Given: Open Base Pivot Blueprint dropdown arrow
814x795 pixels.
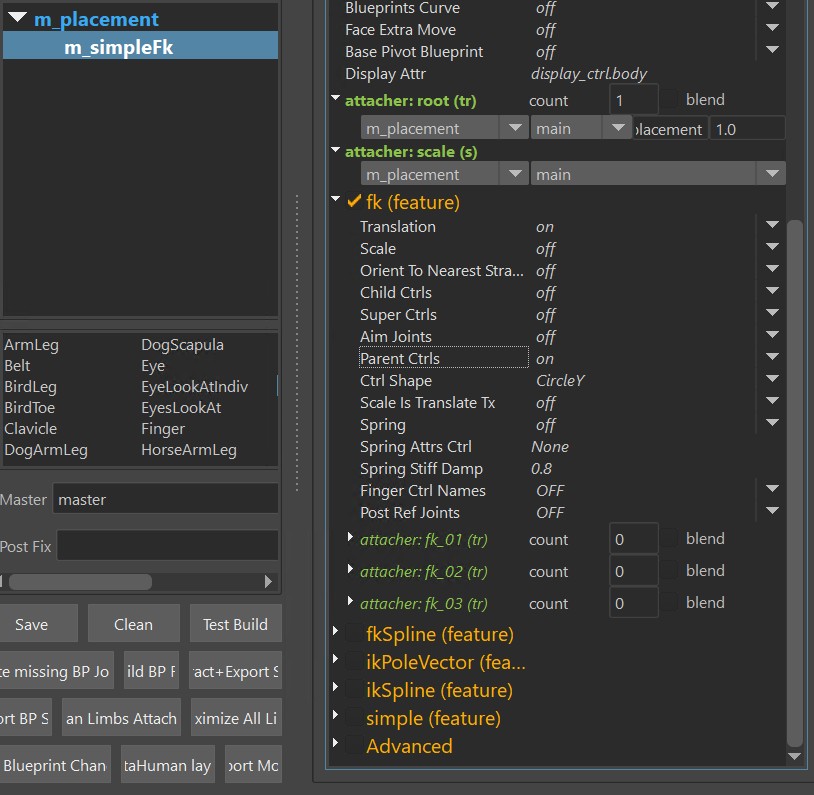Looking at the screenshot, I should click(x=772, y=49).
